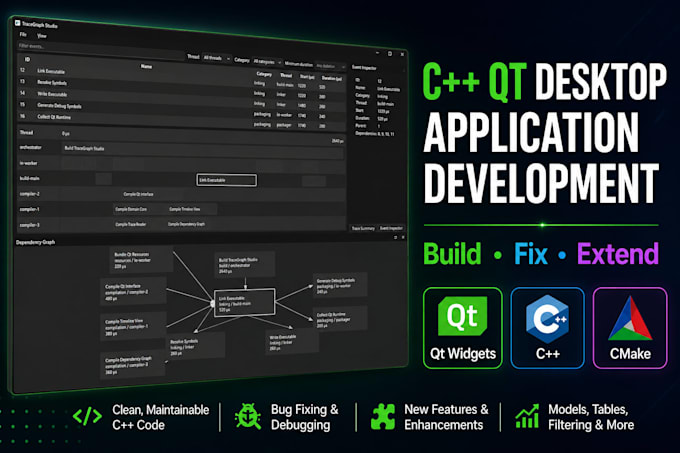Click the "Clean, Maintainable C++ Code" label
The height and width of the screenshot is (453, 680).
pyautogui.click(x=160, y=417)
